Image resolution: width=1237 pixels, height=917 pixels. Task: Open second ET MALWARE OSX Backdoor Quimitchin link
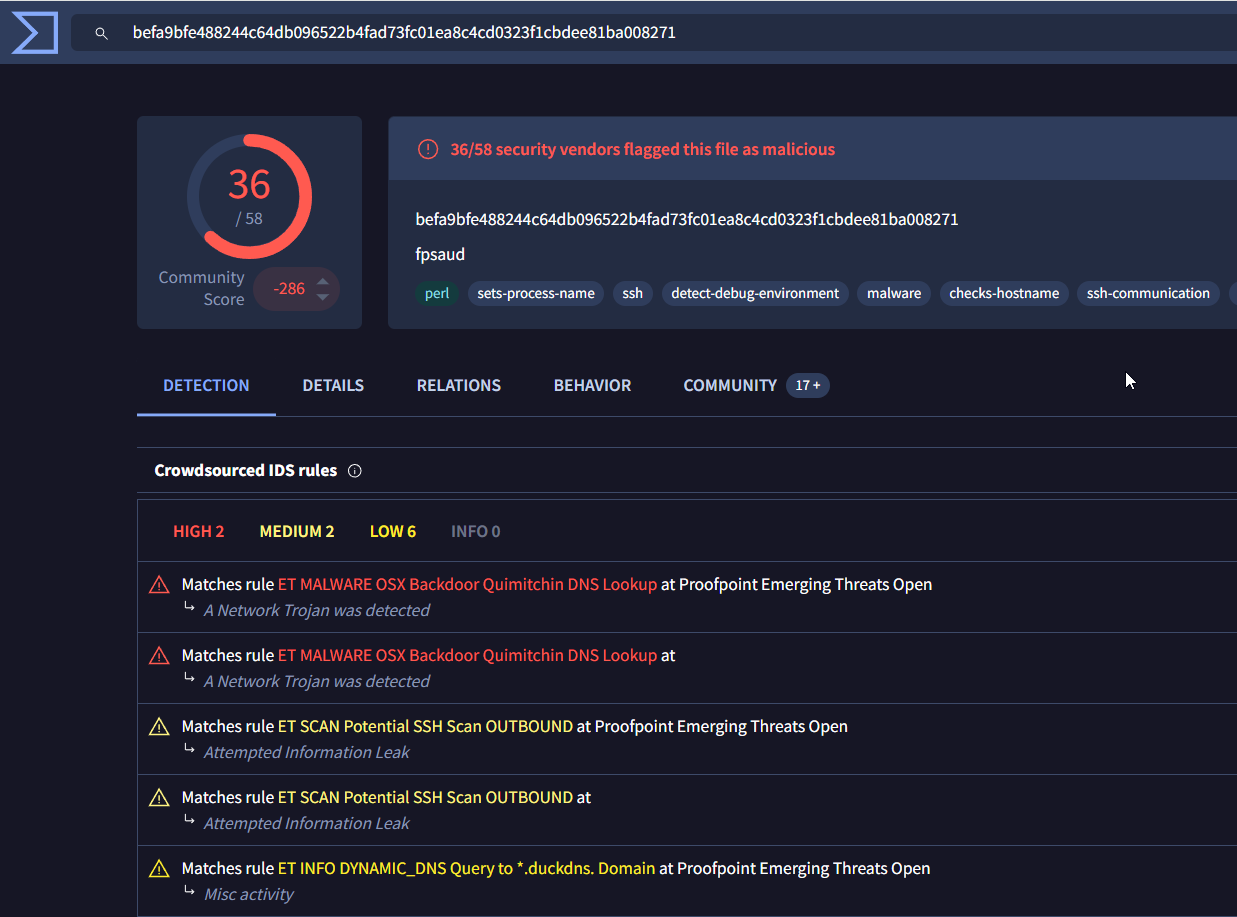[x=467, y=655]
